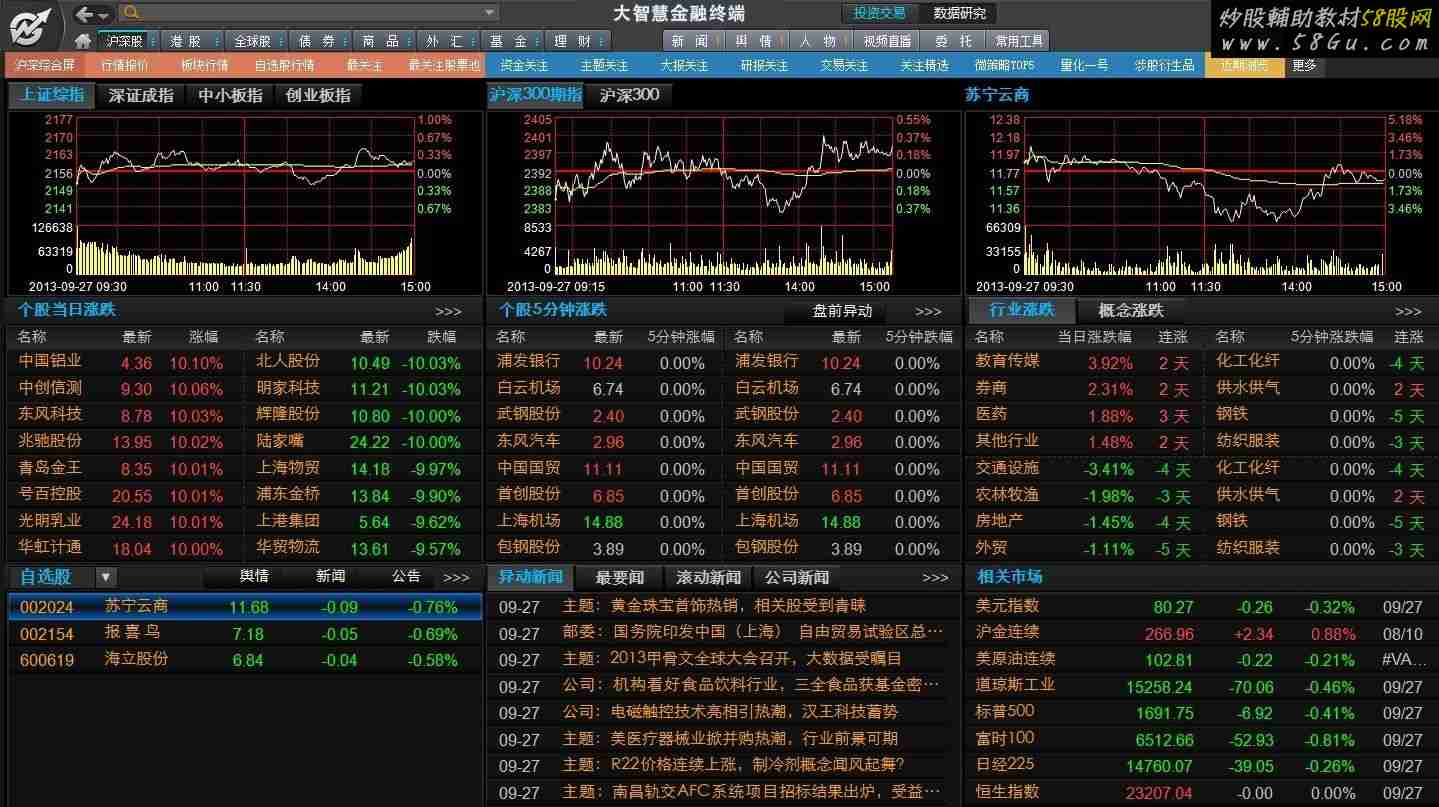Switch to 概念涨跌 tab
The width and height of the screenshot is (1439, 807).
[1130, 310]
